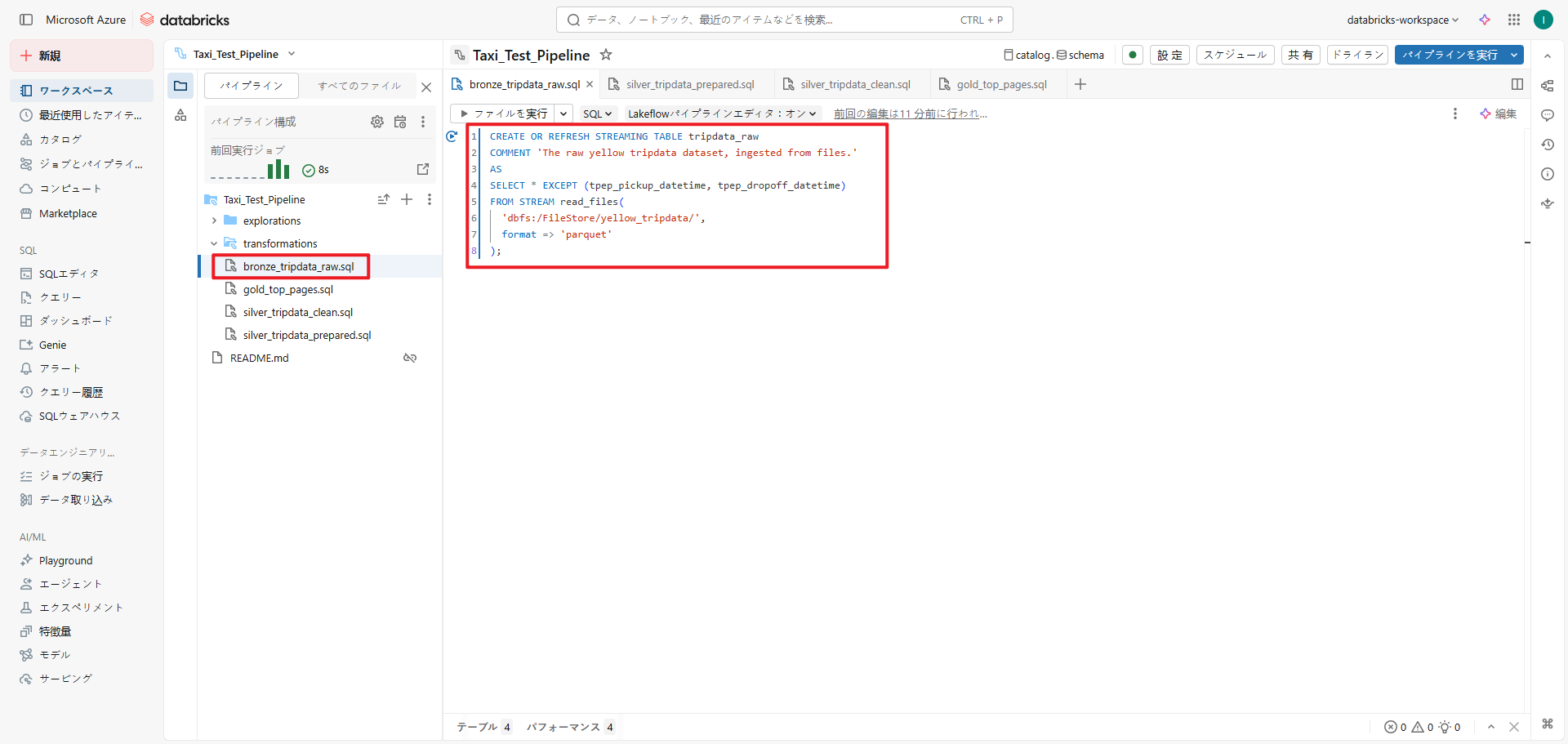The width and height of the screenshot is (1568, 744).
Task: Collapse the transformations folder
Action: pyautogui.click(x=214, y=243)
